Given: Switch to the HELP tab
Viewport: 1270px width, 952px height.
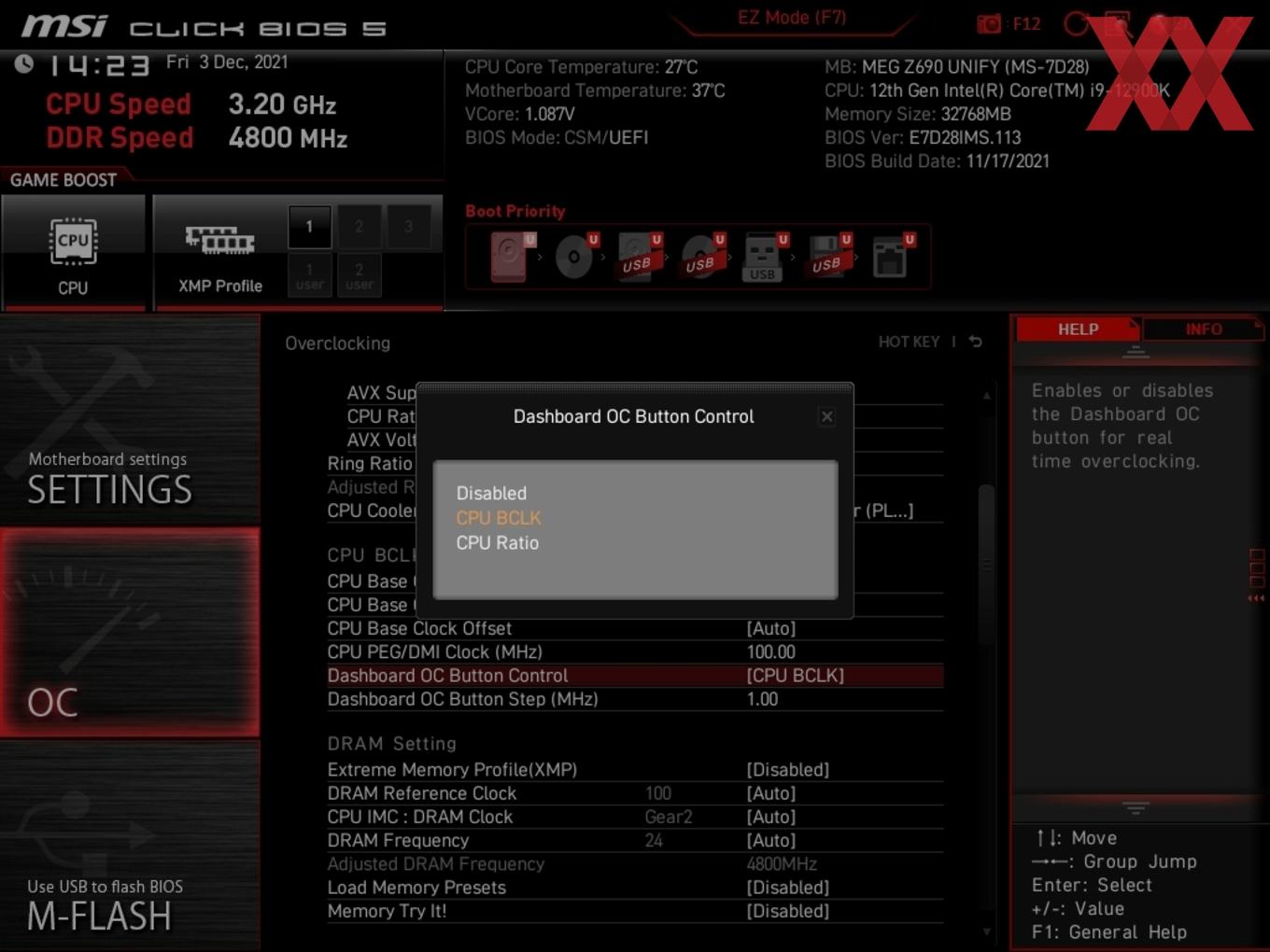Looking at the screenshot, I should (1078, 329).
